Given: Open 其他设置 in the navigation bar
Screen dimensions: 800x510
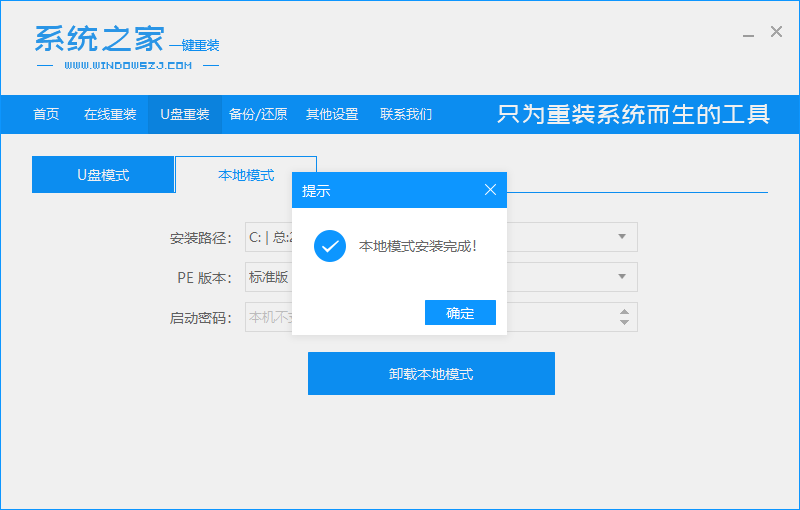Looking at the screenshot, I should click(x=332, y=114).
